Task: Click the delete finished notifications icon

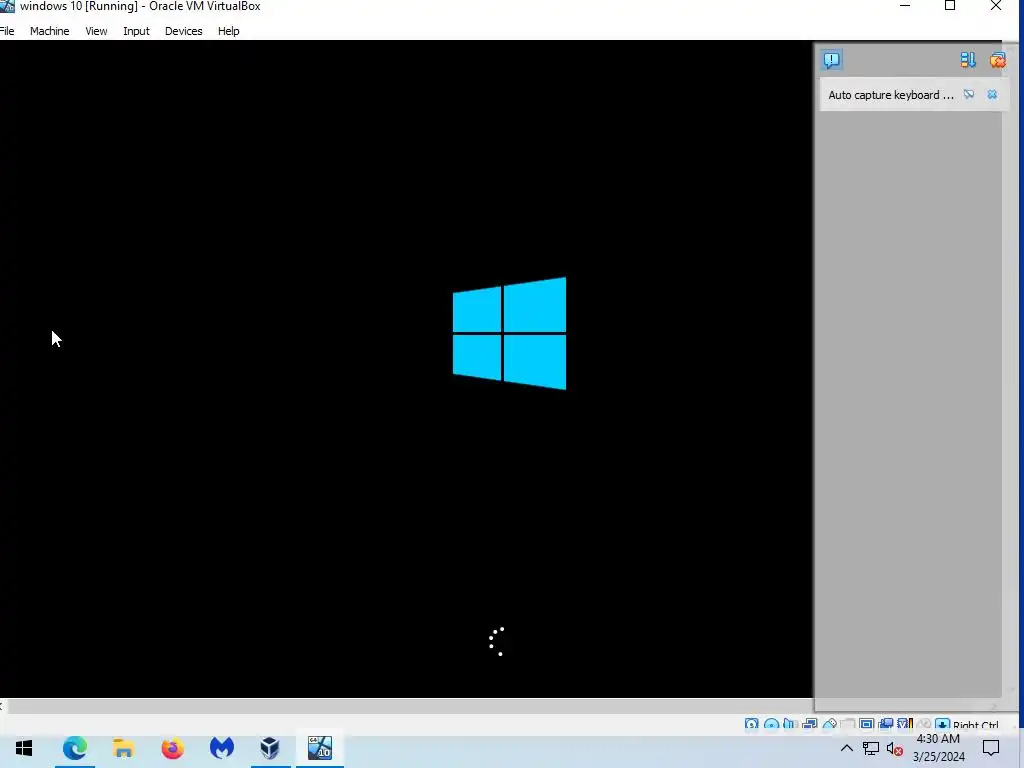Action: (997, 60)
